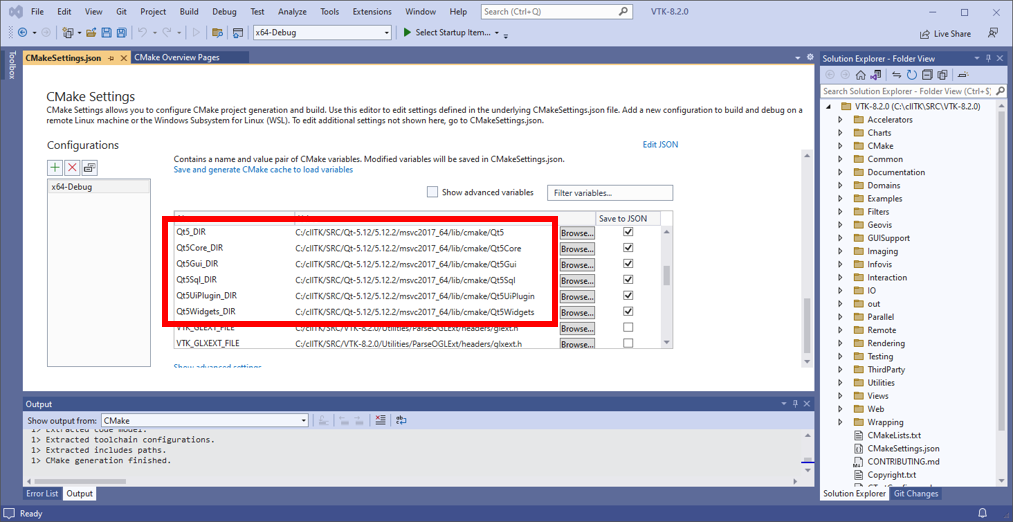Uncheck Save to JSON for Qt5Sql_DIR
1013x522 pixels.
(627, 280)
